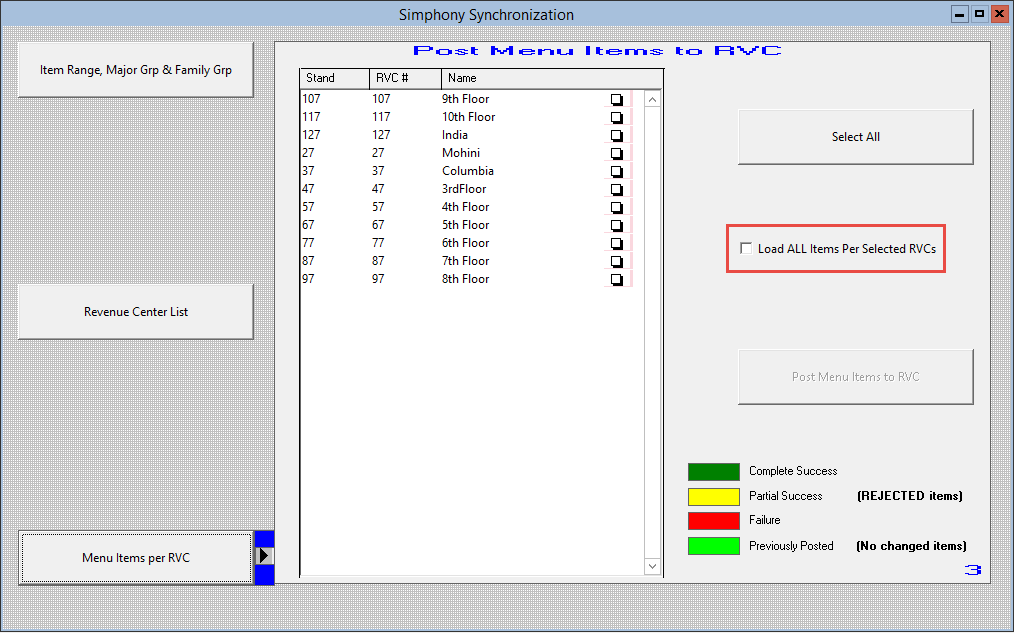Image resolution: width=1014 pixels, height=633 pixels.
Task: Select the 'Mohini' name in list
Action: pos(460,153)
